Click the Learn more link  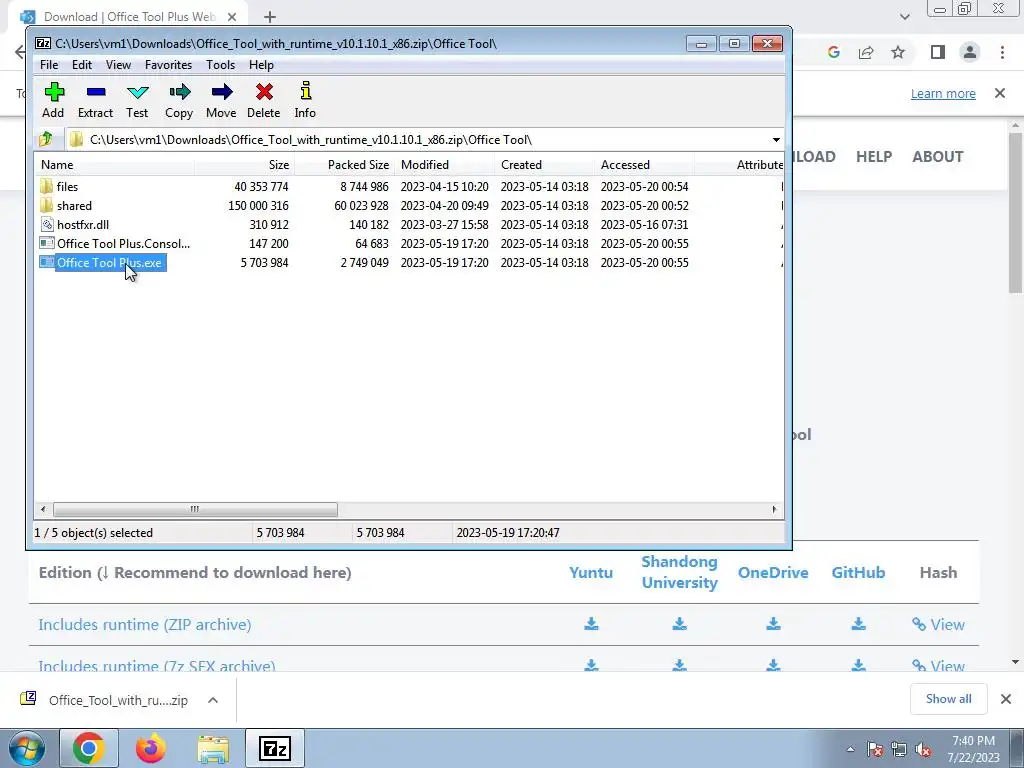coord(943,93)
